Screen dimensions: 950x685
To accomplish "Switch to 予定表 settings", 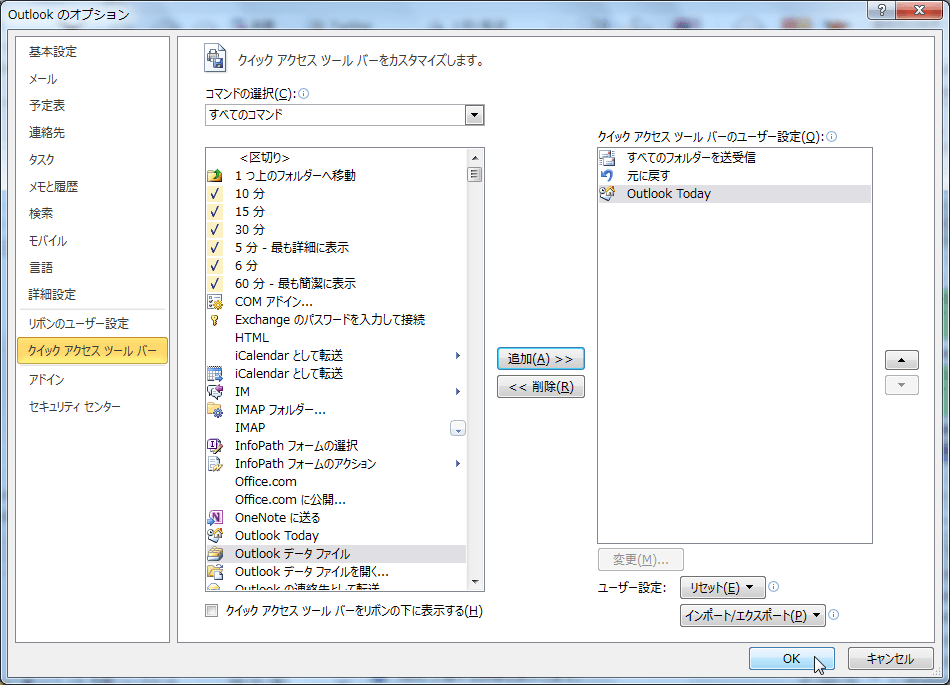I will 47,105.
